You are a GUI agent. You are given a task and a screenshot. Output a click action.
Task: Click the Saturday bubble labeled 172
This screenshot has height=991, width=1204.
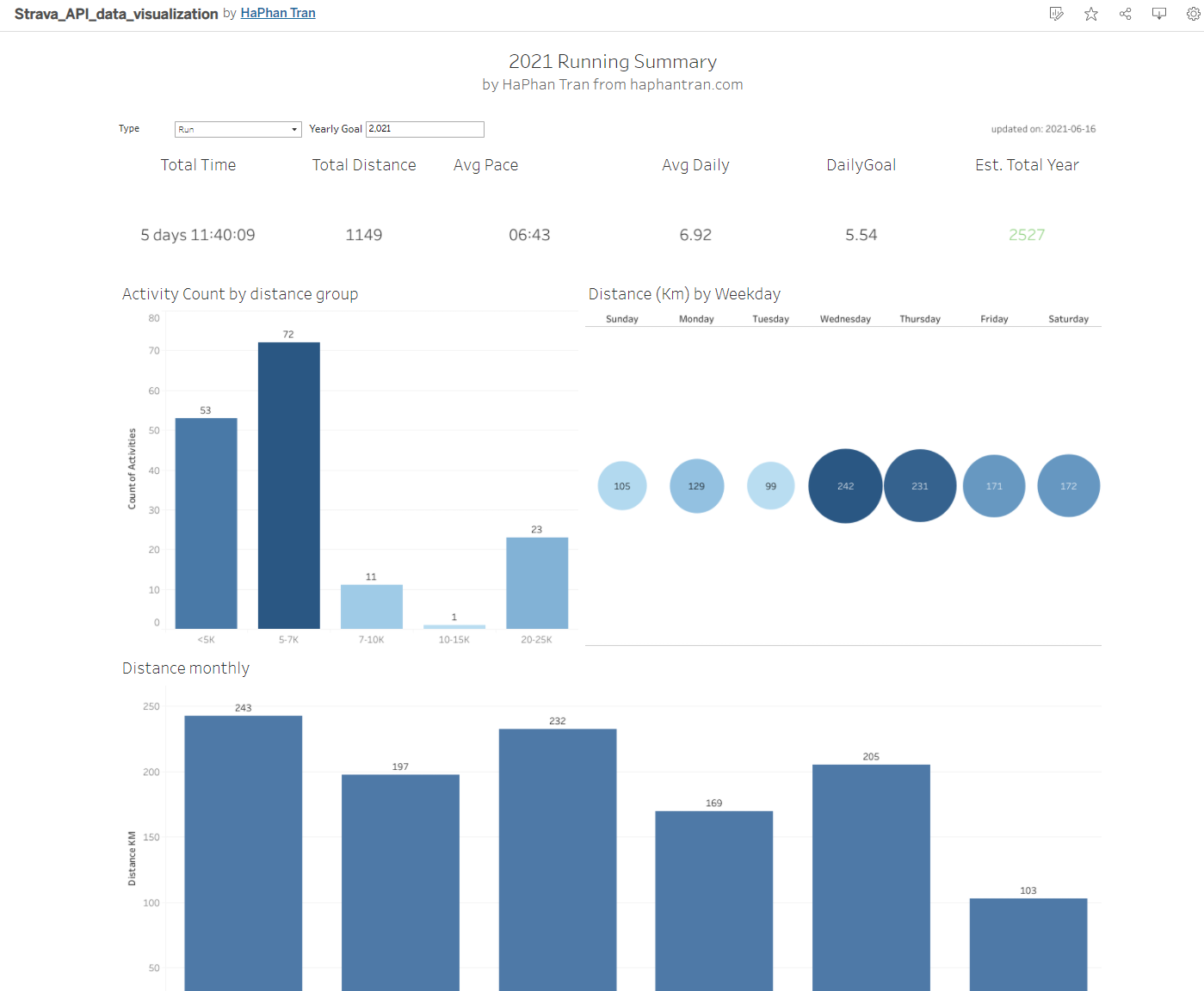tap(1069, 486)
